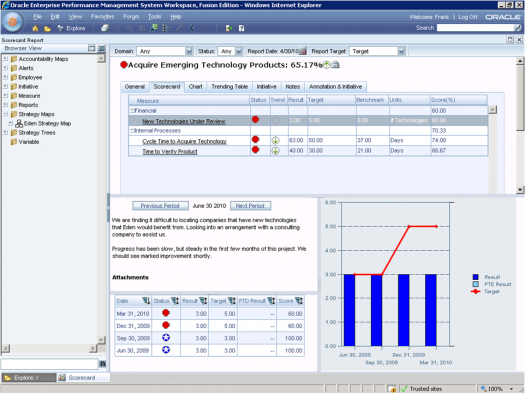This screenshot has height=394, width=525.
Task: Click the blue Result legend swatch
Action: click(x=475, y=277)
